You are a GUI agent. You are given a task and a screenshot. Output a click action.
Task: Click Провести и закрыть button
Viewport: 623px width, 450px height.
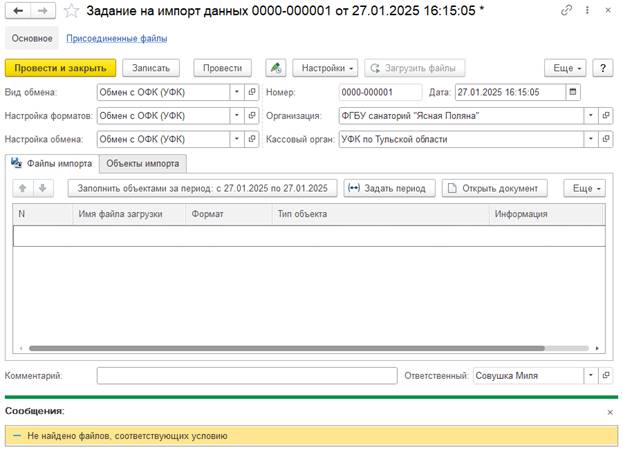pos(60,68)
